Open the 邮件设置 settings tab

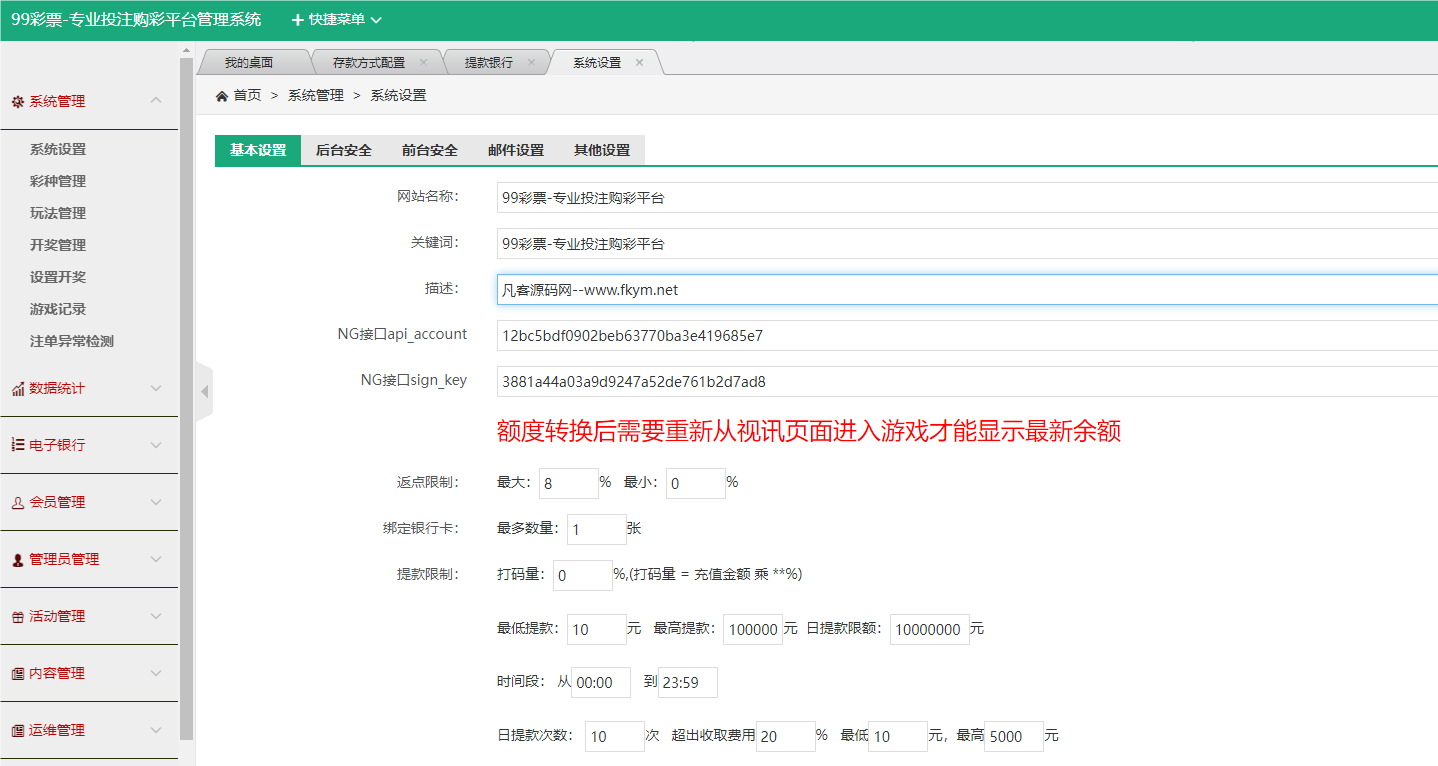(516, 150)
